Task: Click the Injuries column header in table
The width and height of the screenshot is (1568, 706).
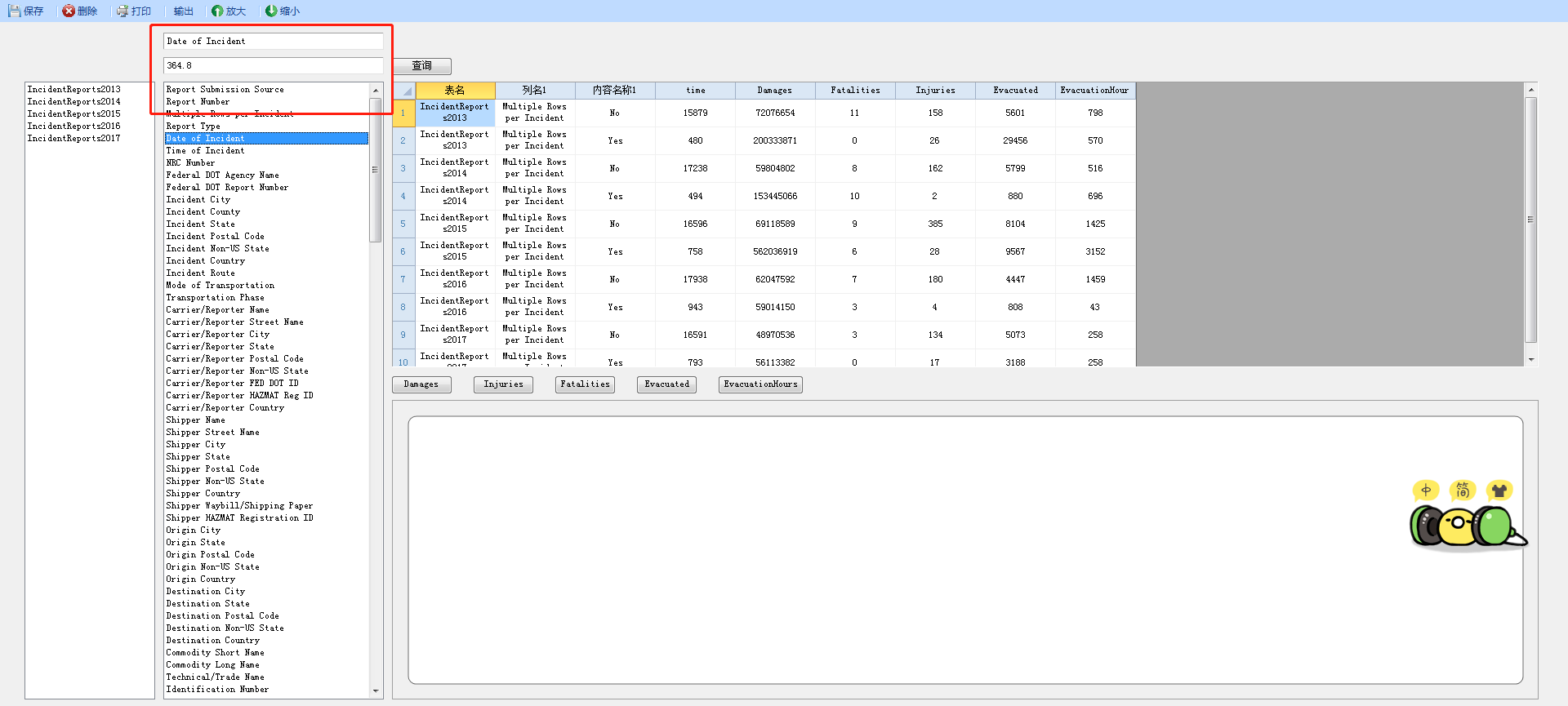Action: coord(935,91)
